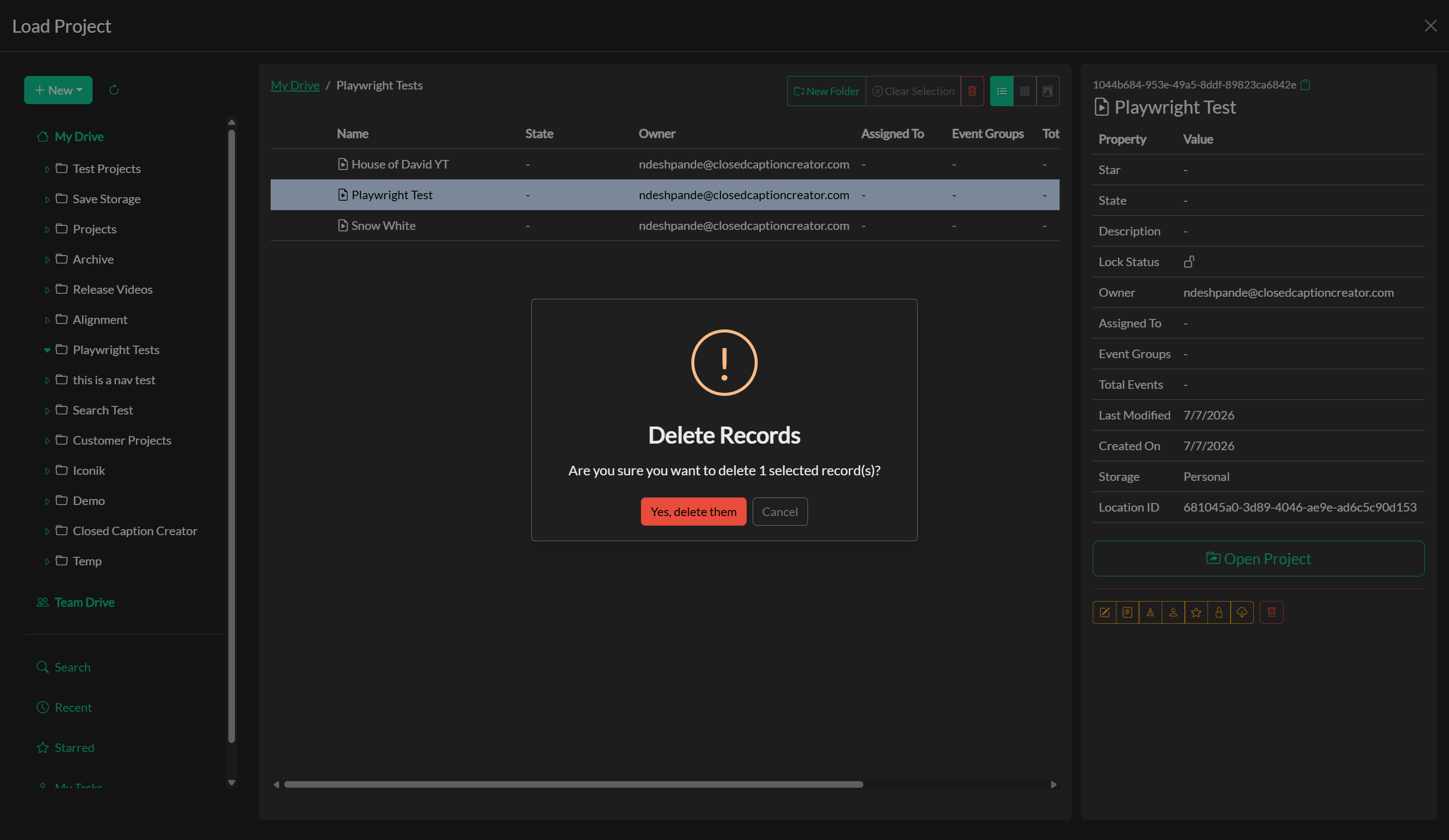This screenshot has height=840, width=1449.
Task: Click the Search magnifier item in sidebar
Action: [64, 667]
